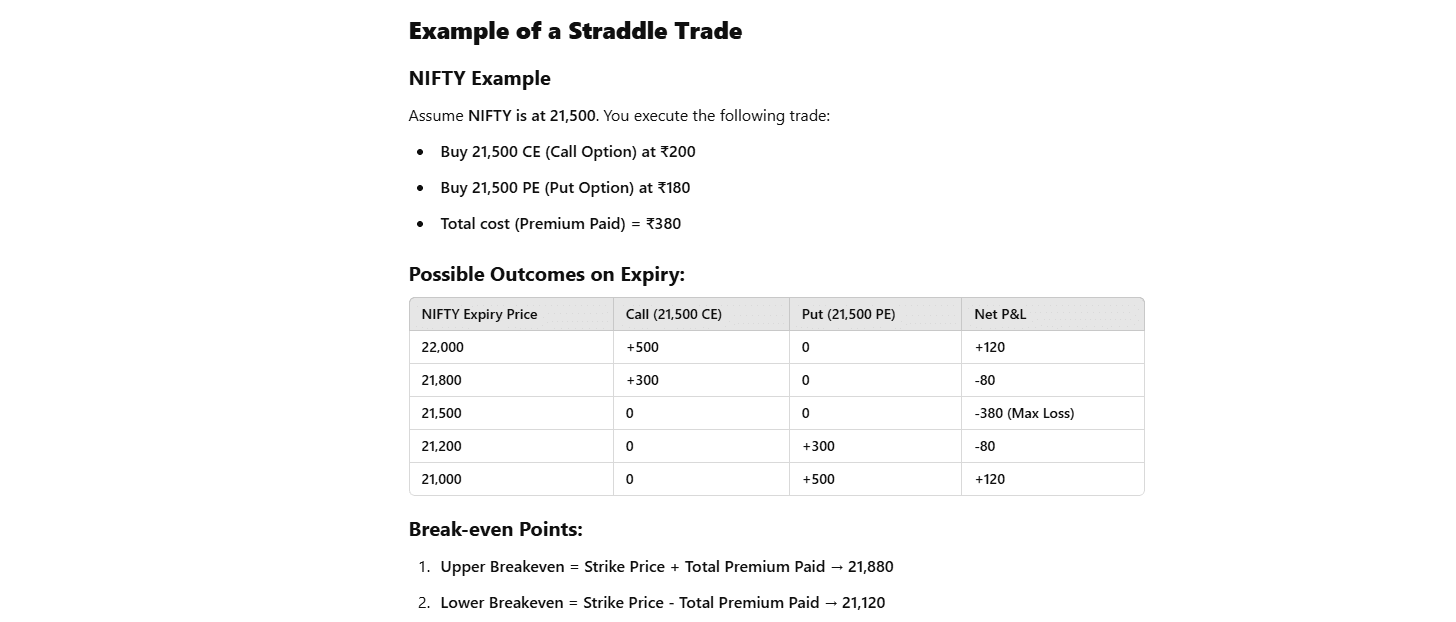This screenshot has width=1456, height=622.
Task: Click the 'Put (21,500 PE)' column header
Action: 849,314
